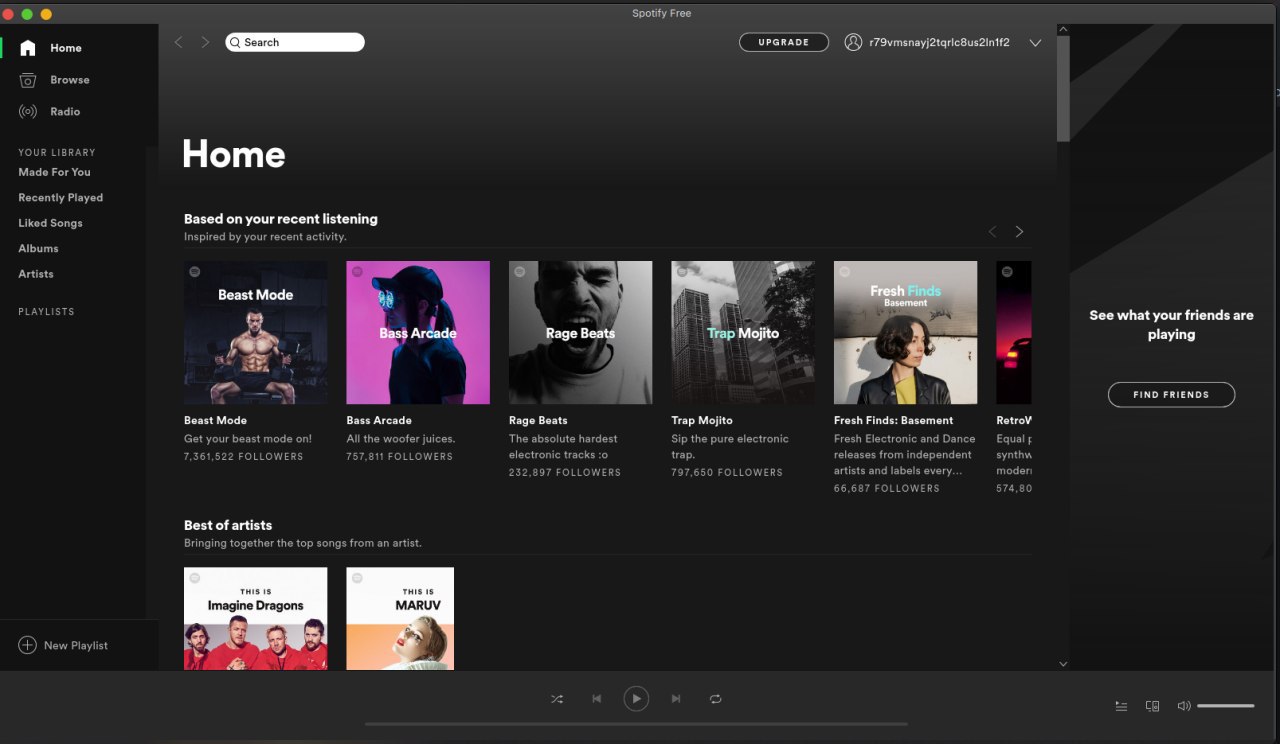
Task: Open the Fresh Finds Basement cover
Action: pos(905,333)
